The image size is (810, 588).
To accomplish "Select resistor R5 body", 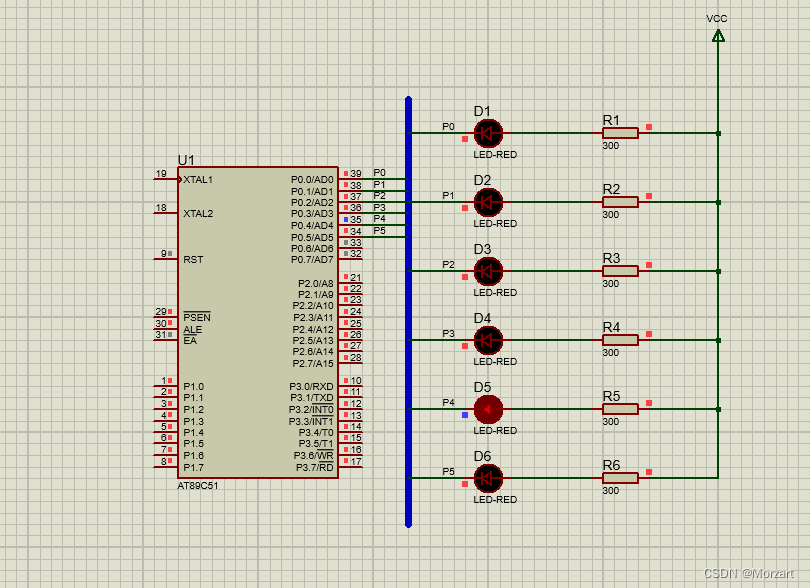I will click(x=620, y=409).
